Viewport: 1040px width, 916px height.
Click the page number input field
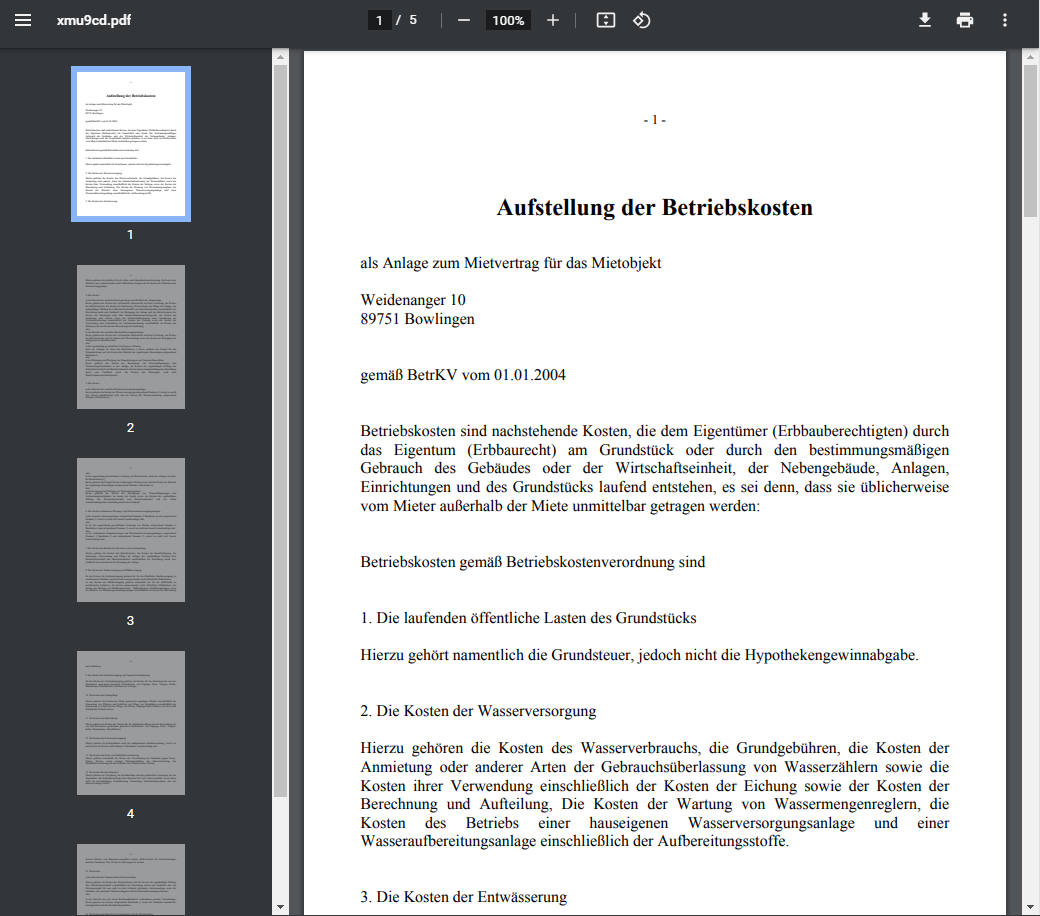click(380, 20)
